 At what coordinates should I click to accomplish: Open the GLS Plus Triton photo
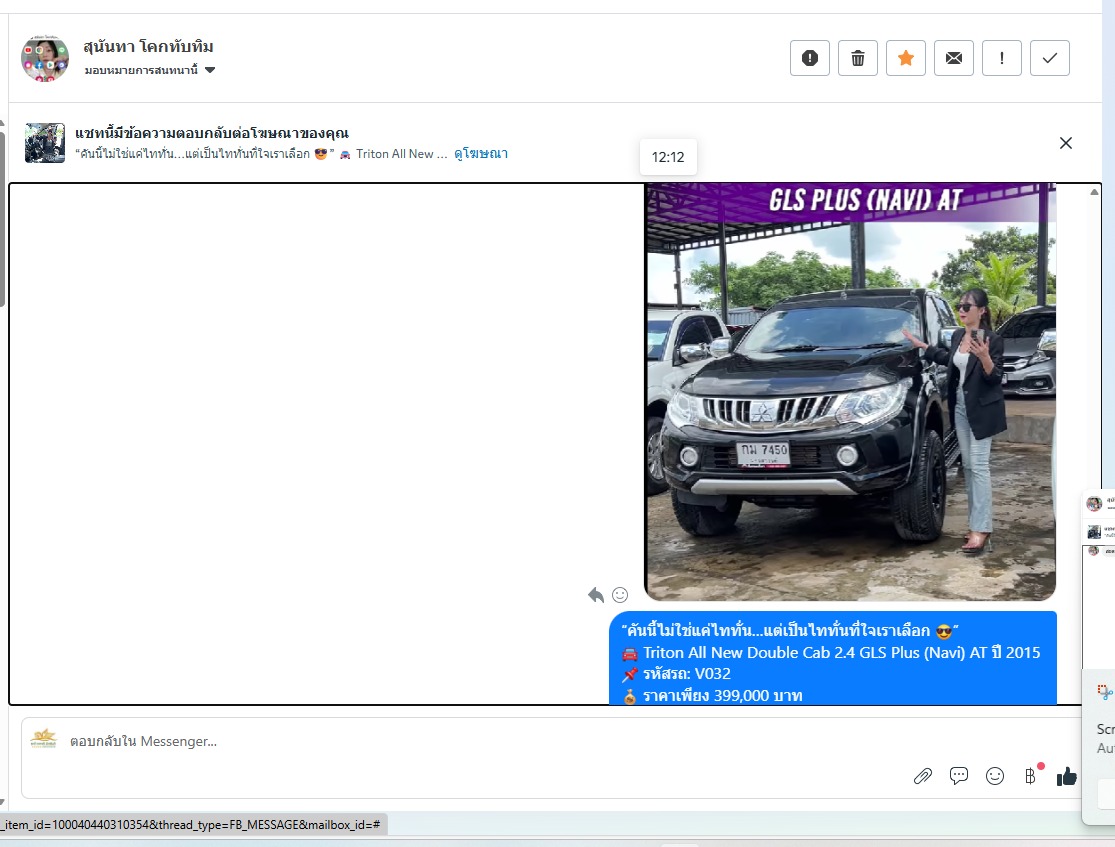(850, 392)
